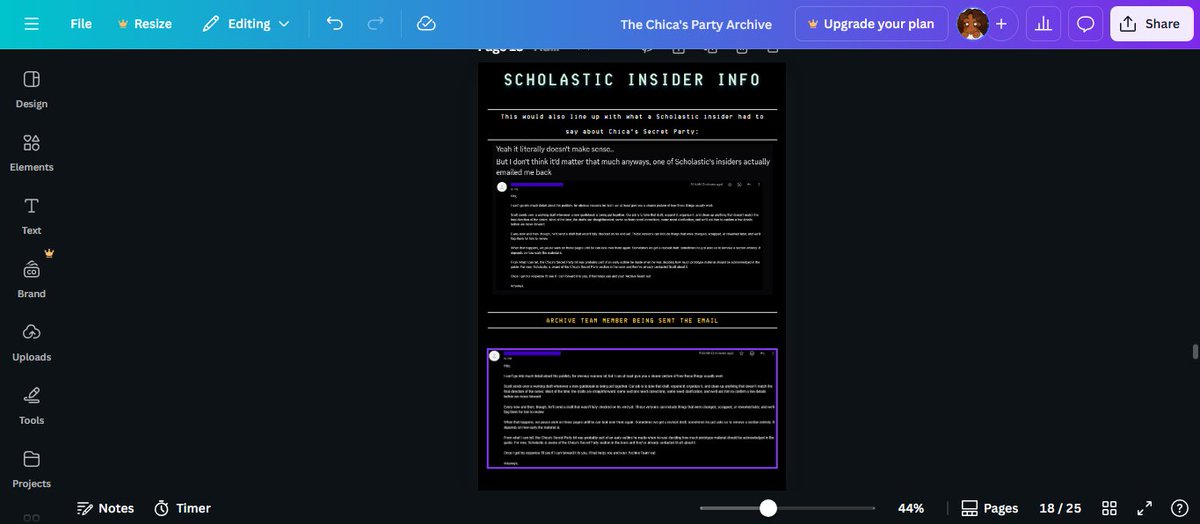Open the Projects panel
Image resolution: width=1200 pixels, height=524 pixels.
coord(31,468)
